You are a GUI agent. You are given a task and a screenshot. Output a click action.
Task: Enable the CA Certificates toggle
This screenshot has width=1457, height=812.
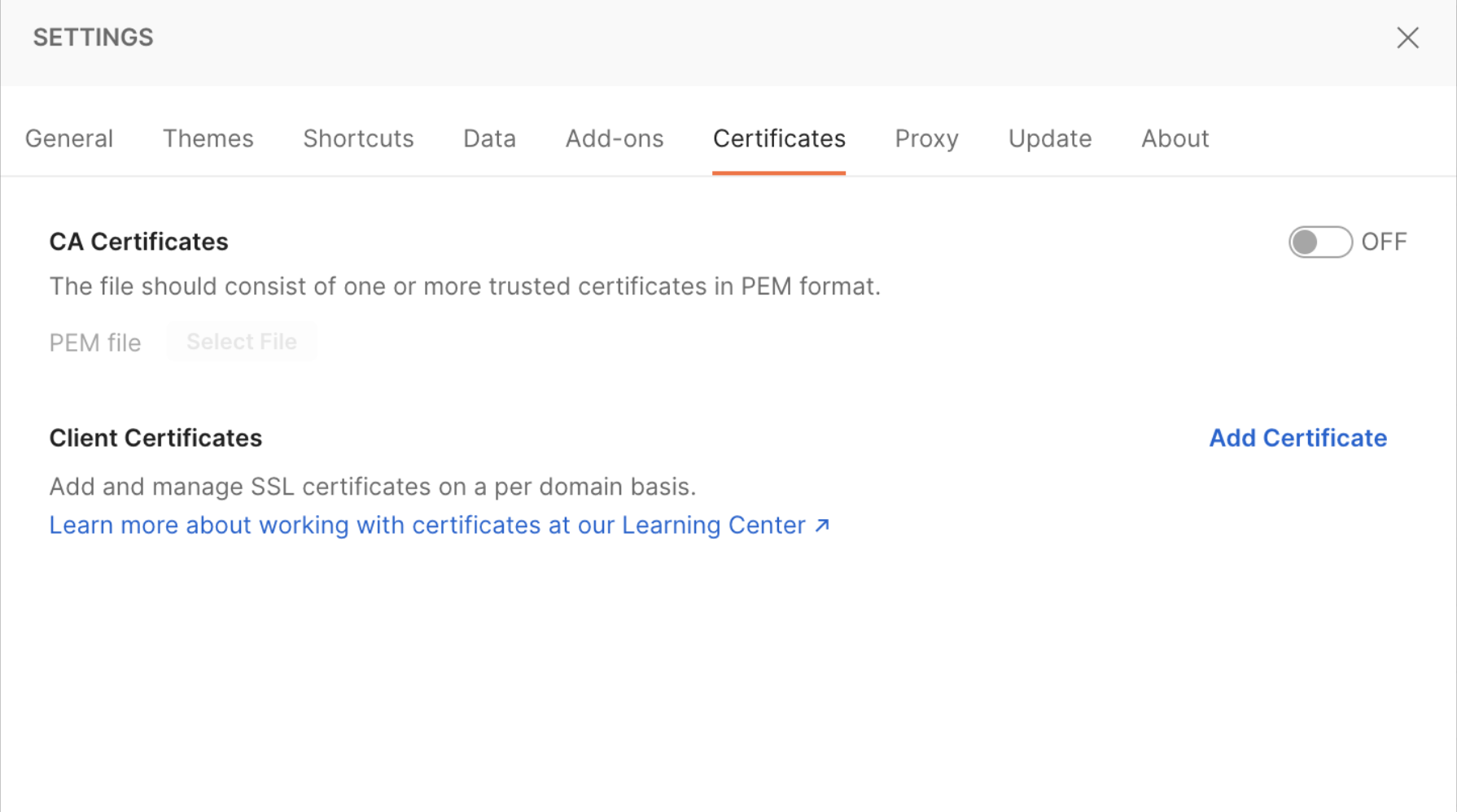(1319, 242)
